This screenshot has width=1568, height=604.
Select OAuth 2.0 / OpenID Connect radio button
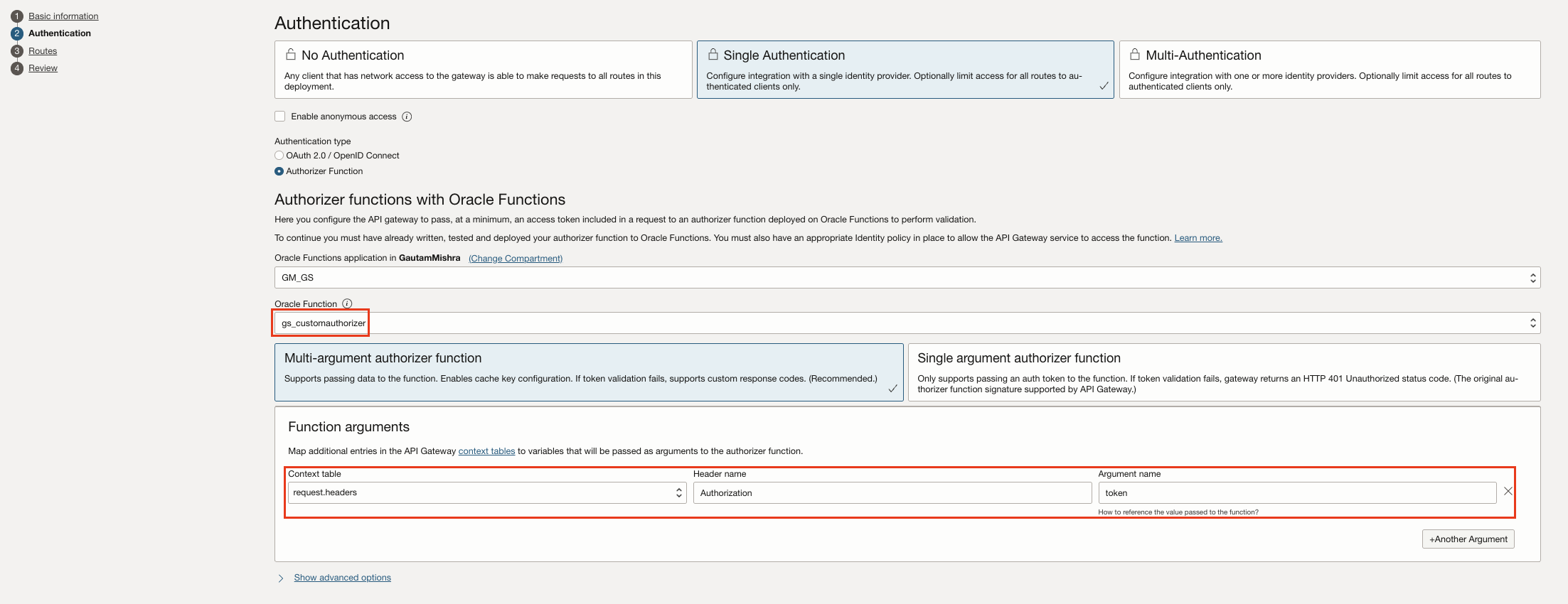pyautogui.click(x=279, y=156)
